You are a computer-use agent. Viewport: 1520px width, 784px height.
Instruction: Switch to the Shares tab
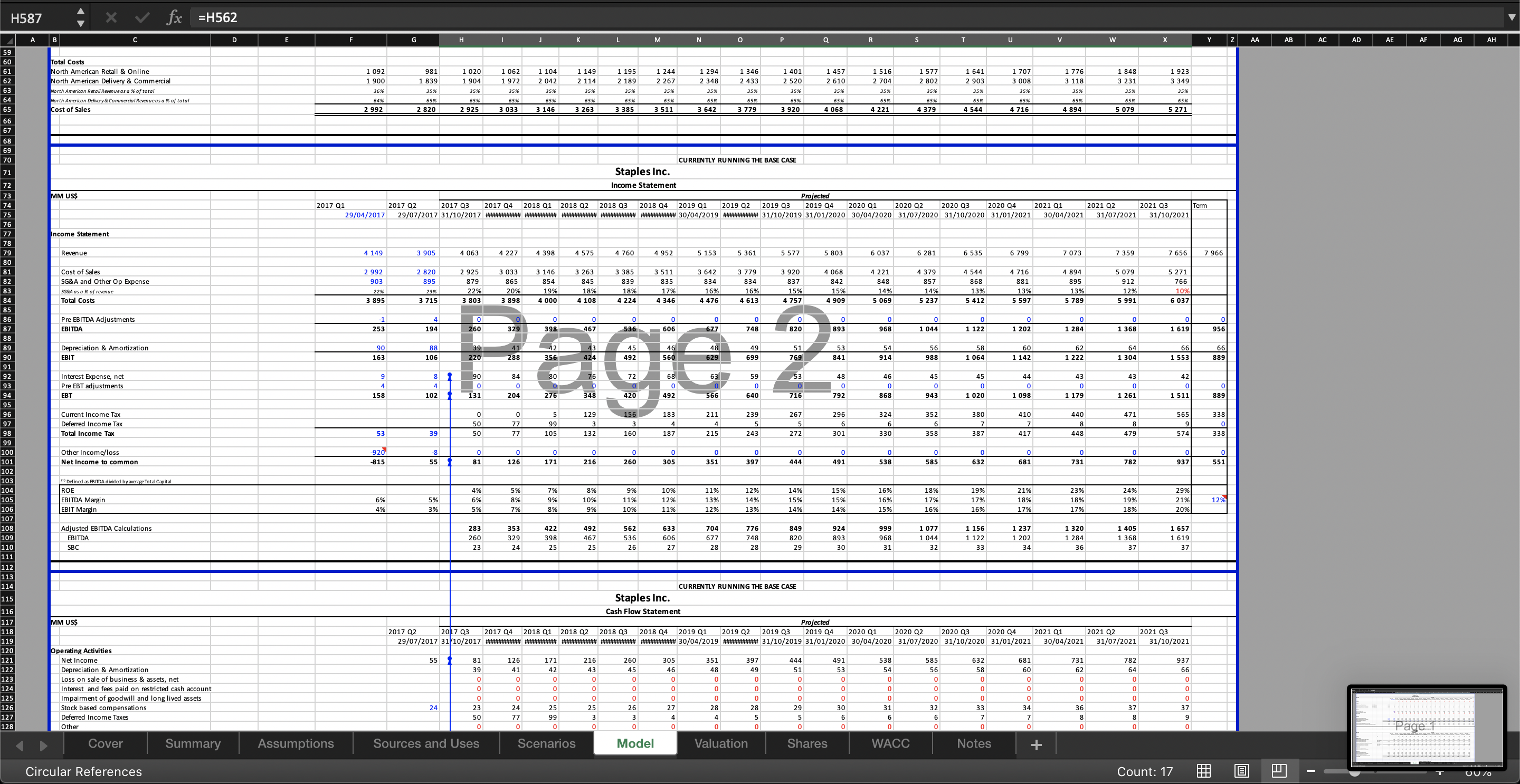click(x=806, y=743)
